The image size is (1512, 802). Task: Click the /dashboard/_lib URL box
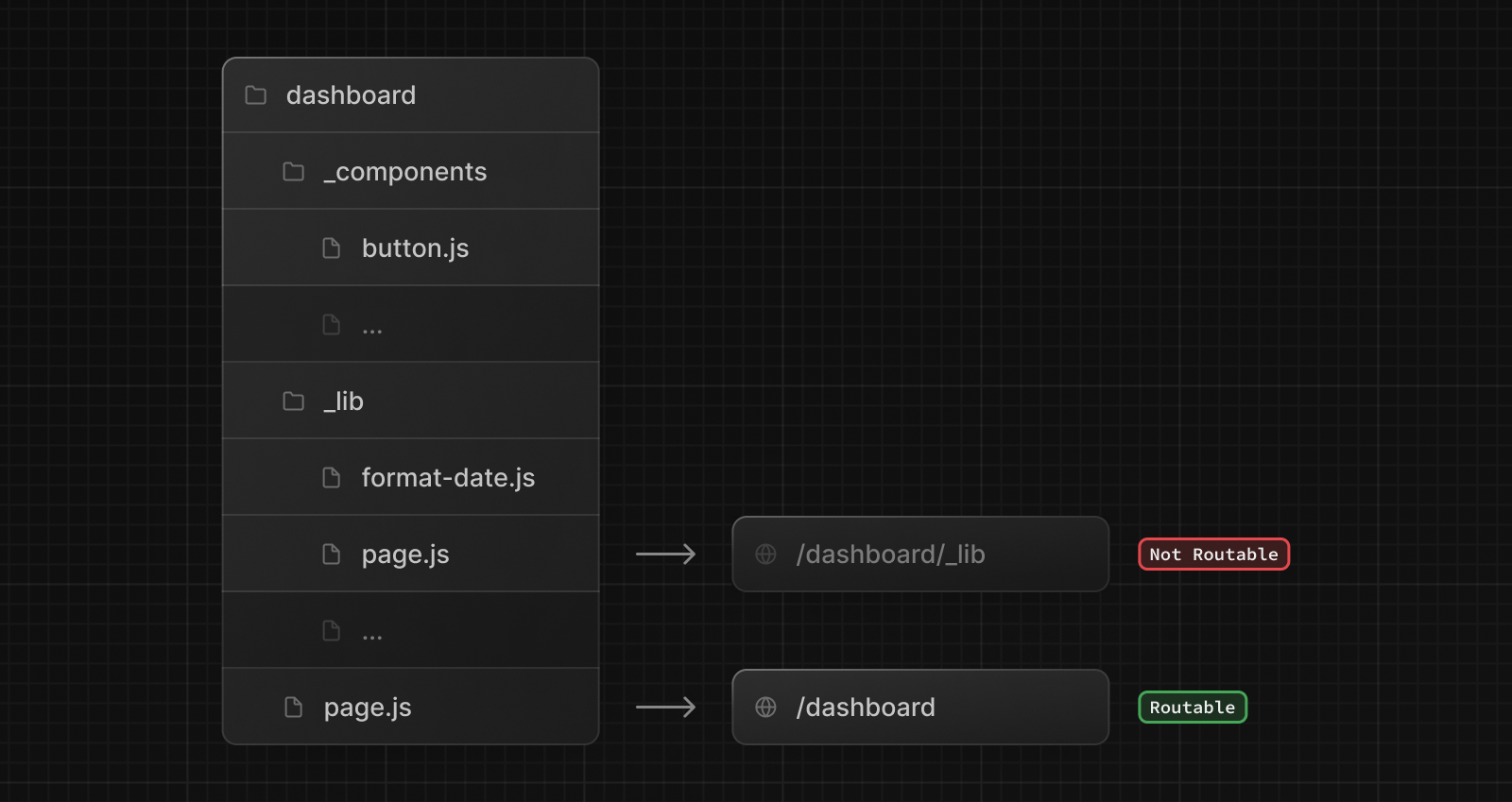click(x=919, y=555)
